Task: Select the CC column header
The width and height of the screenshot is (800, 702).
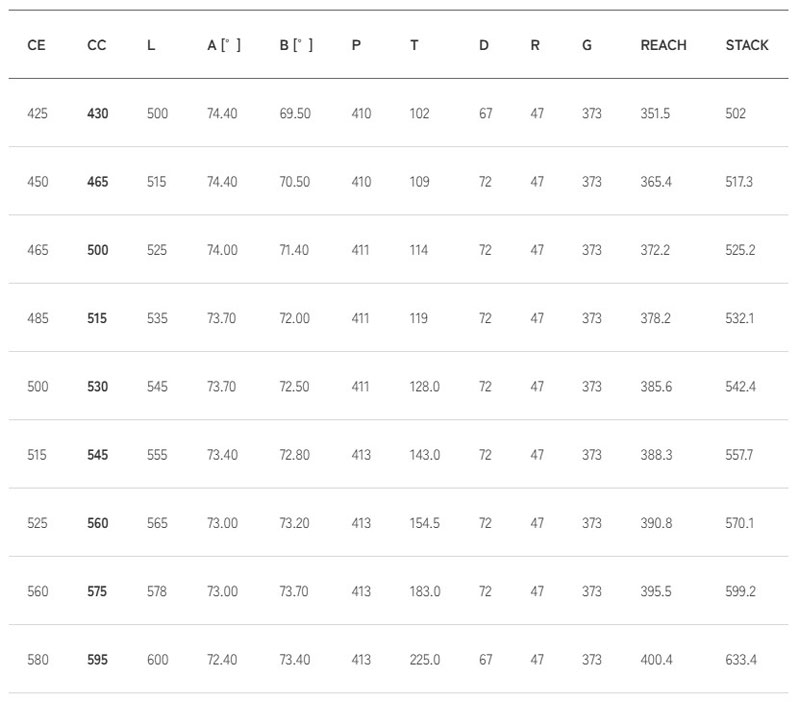Action: pyautogui.click(x=96, y=45)
